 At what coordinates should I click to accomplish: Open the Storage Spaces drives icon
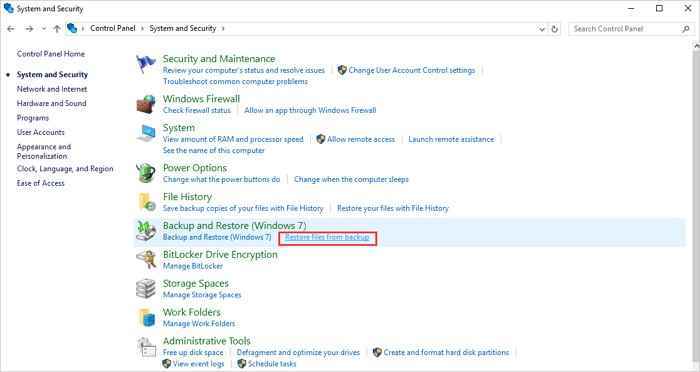coord(146,289)
